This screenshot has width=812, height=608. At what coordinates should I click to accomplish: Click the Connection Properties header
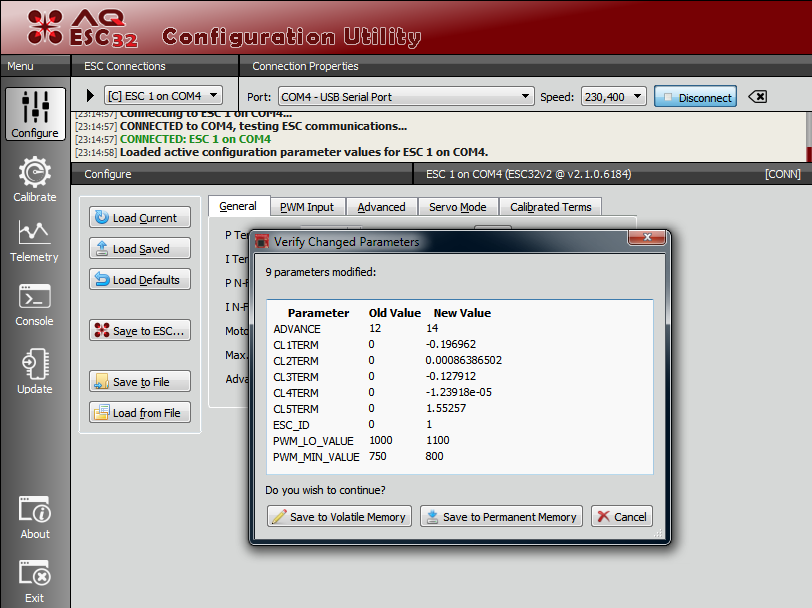pos(306,66)
